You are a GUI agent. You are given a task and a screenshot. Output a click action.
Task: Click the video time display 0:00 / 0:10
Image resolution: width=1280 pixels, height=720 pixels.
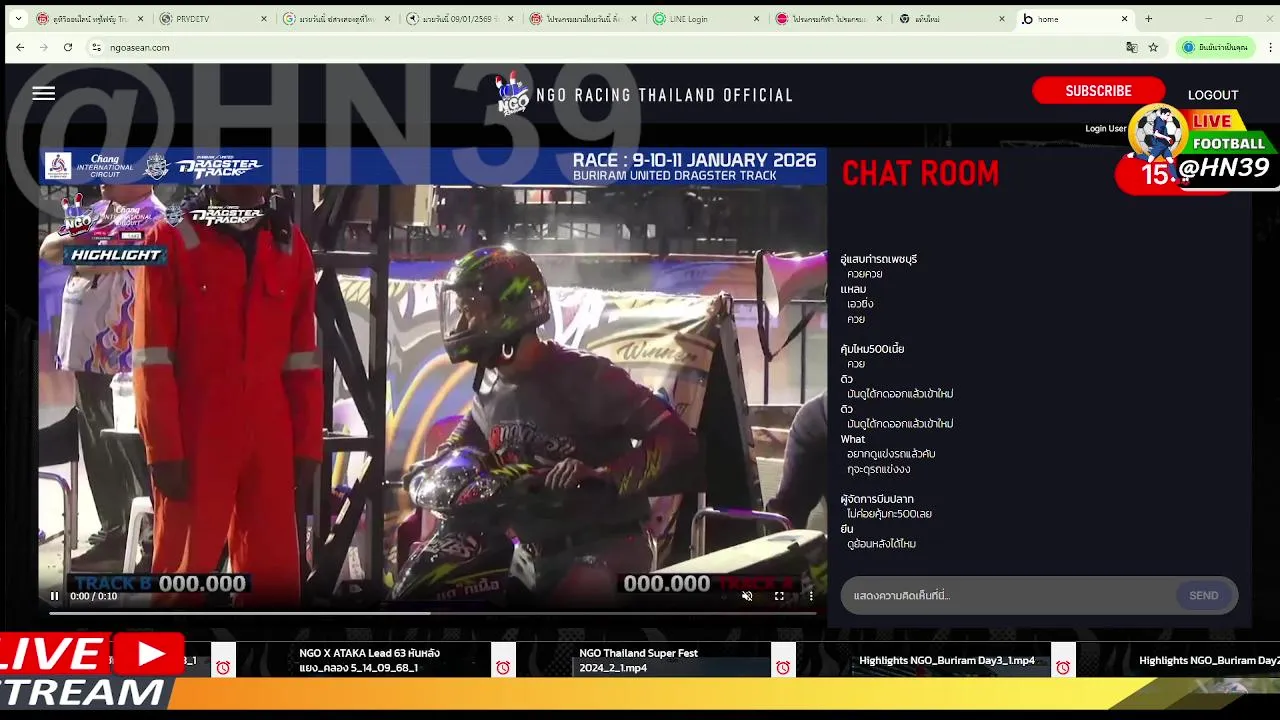coord(94,596)
